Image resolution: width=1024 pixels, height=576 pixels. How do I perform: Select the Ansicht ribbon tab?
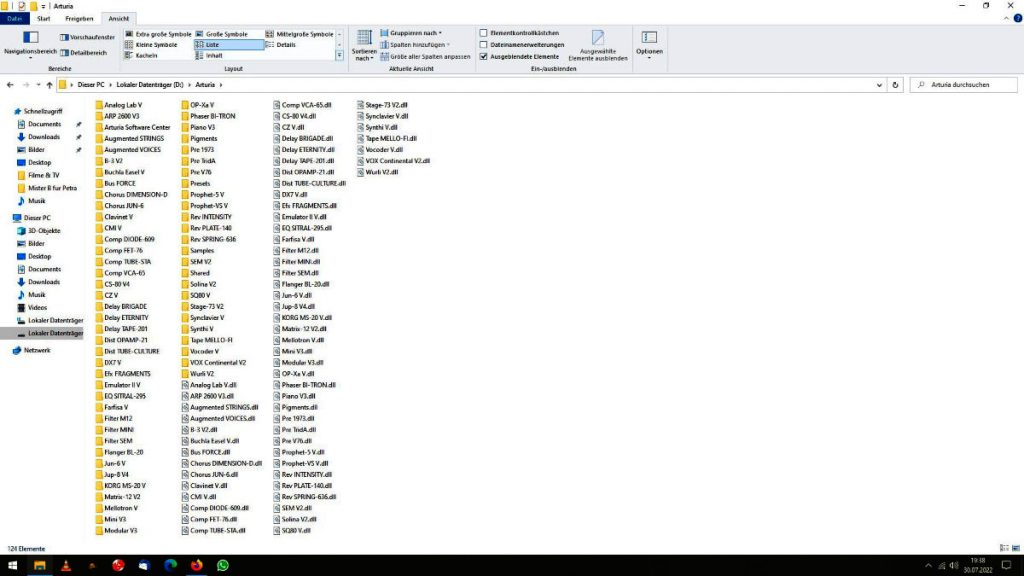[119, 19]
